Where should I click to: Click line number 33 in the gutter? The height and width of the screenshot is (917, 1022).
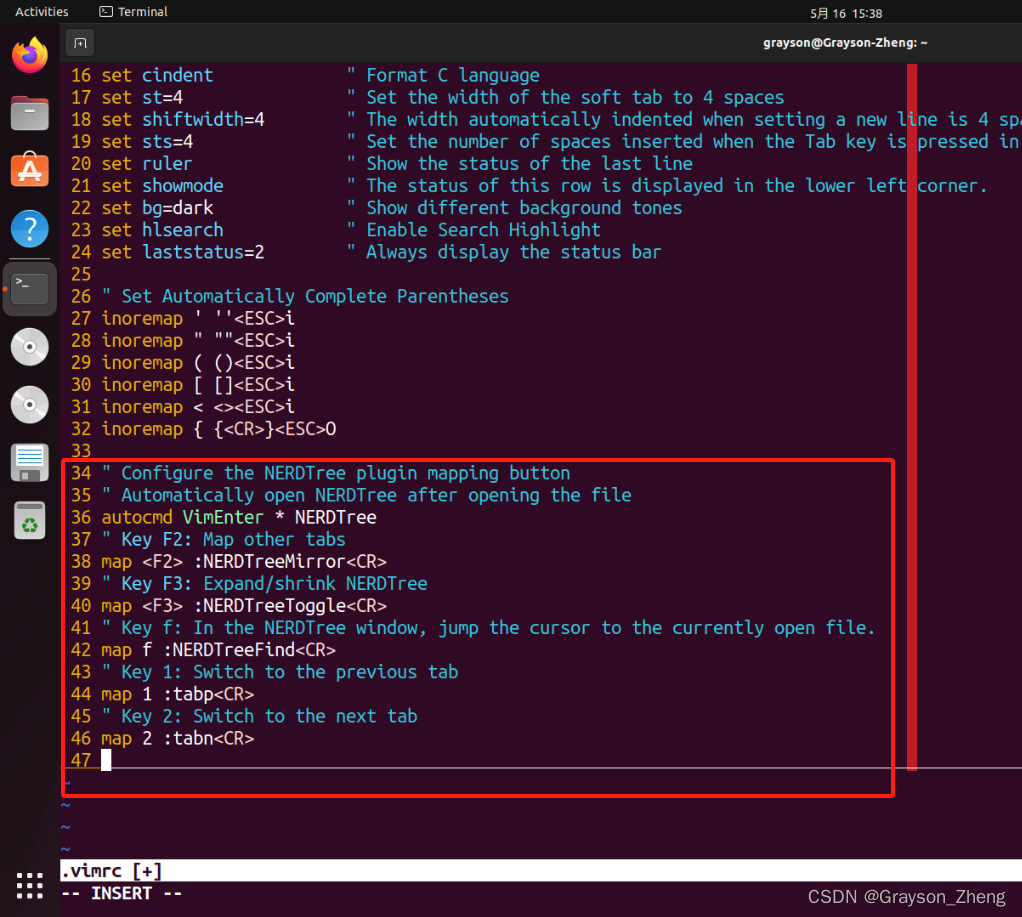coord(81,452)
